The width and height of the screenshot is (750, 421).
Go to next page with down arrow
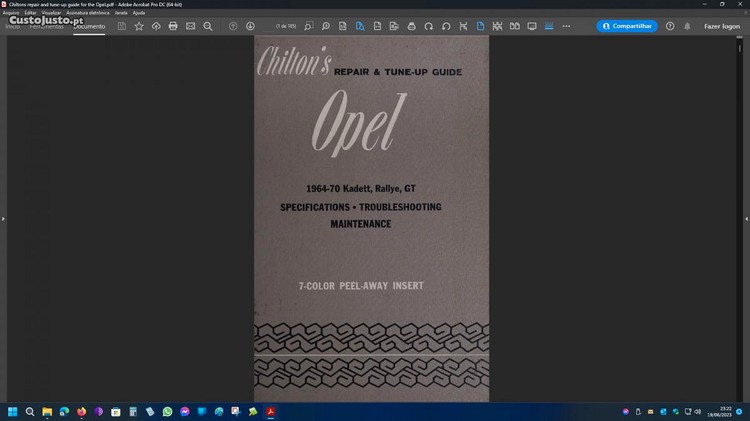[250, 26]
